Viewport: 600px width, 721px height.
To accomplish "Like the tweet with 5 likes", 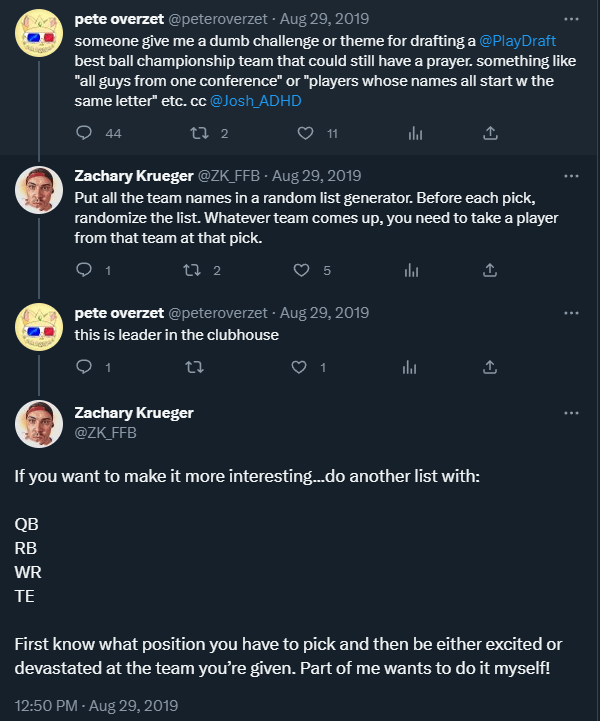I will 300,270.
